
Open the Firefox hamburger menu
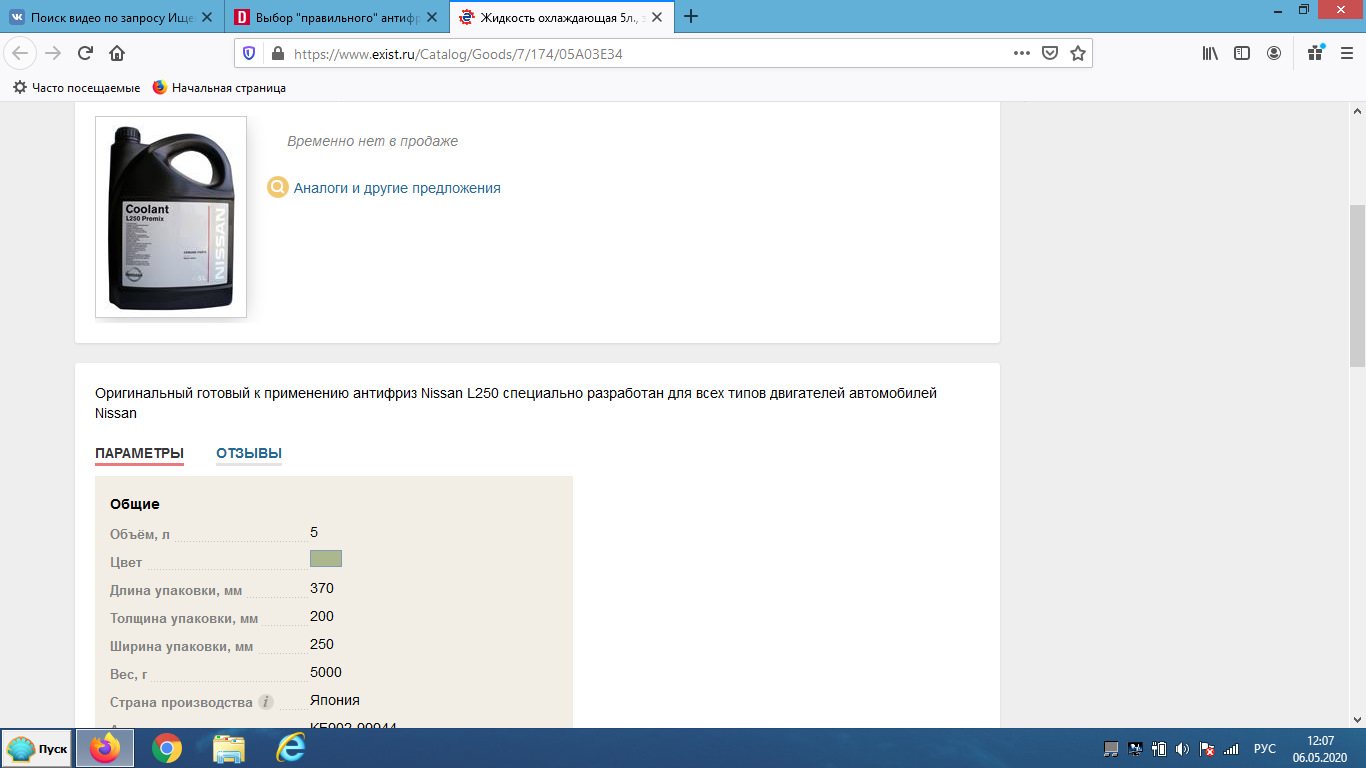click(x=1346, y=53)
